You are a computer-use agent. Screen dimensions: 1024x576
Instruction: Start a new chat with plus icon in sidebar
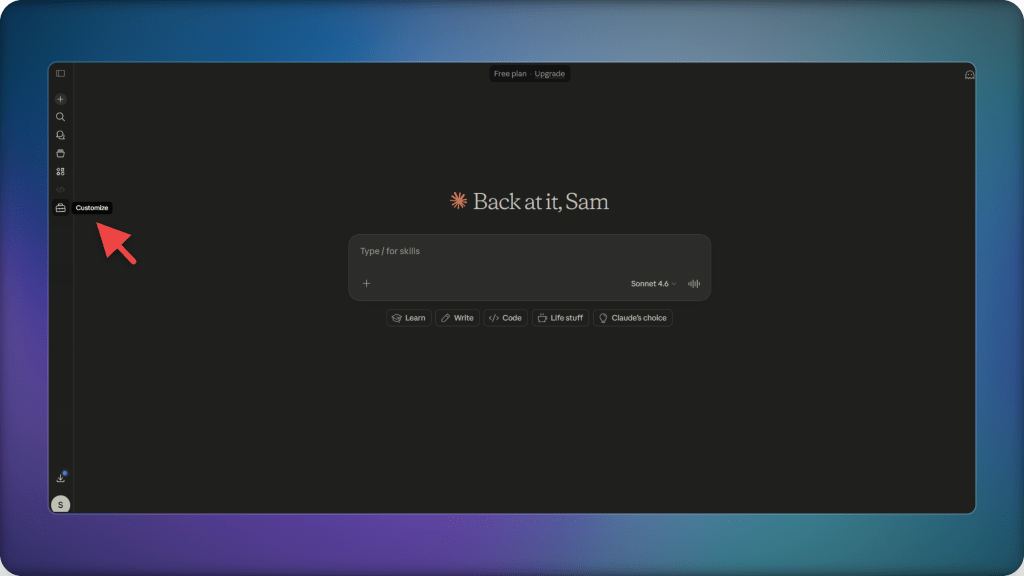60,99
